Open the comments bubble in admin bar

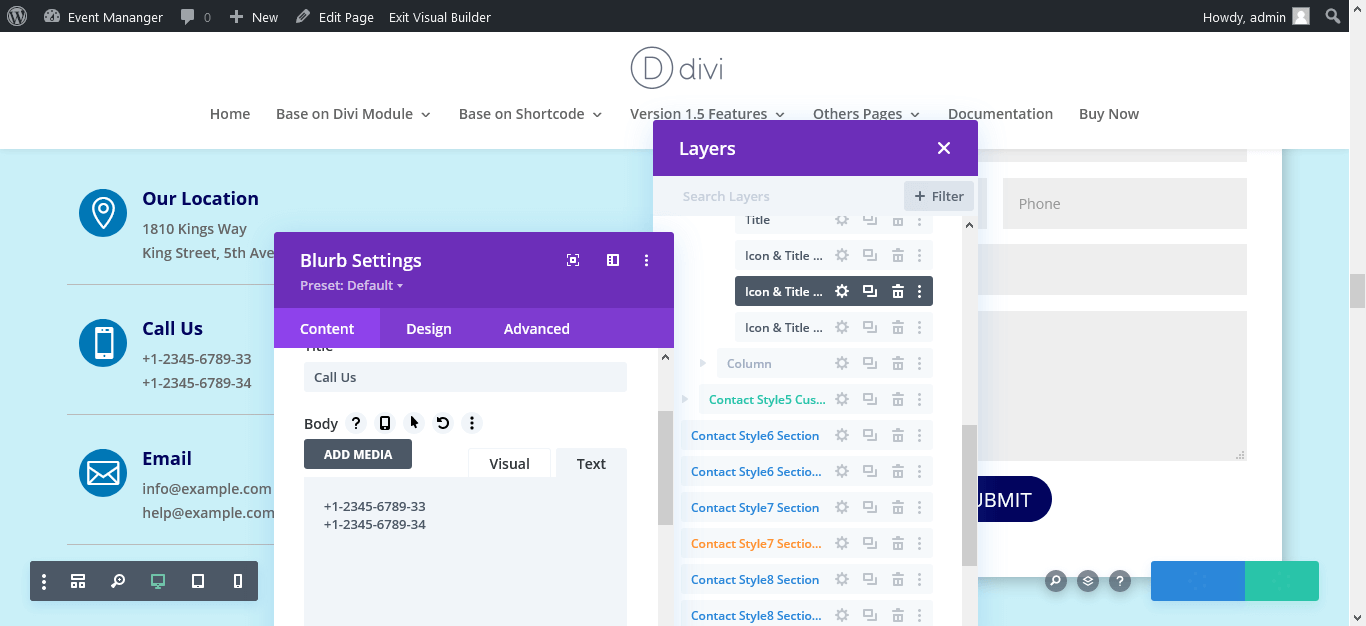click(x=195, y=17)
